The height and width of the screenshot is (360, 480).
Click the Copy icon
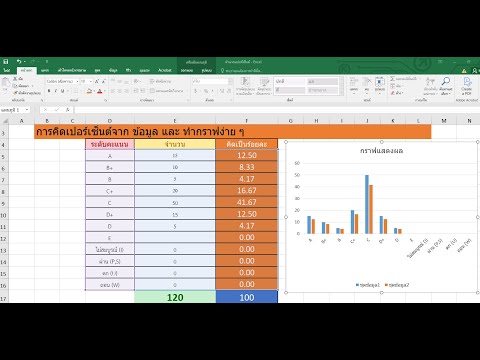tap(15, 86)
